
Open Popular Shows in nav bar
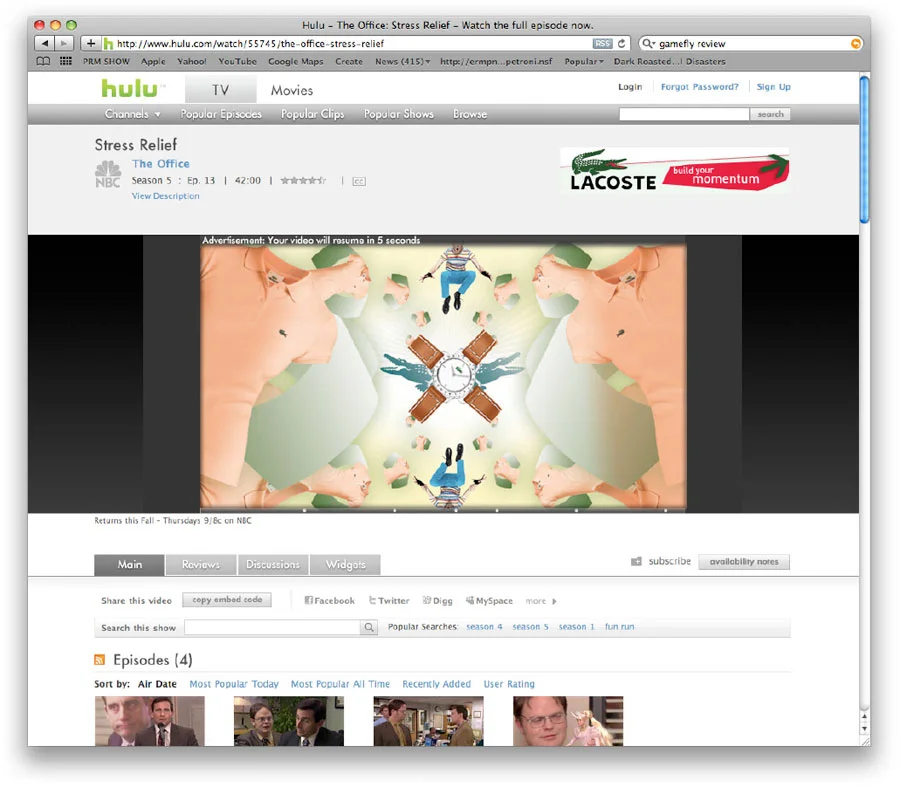coord(398,114)
